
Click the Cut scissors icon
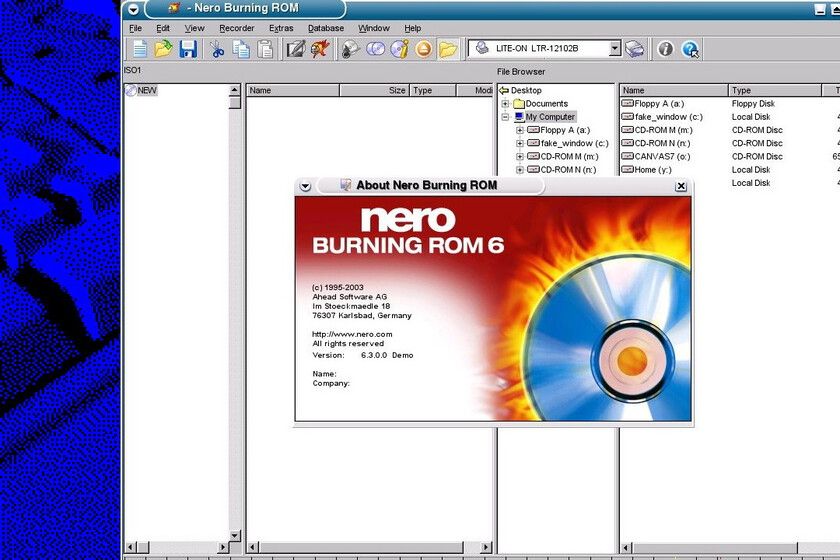coord(217,49)
